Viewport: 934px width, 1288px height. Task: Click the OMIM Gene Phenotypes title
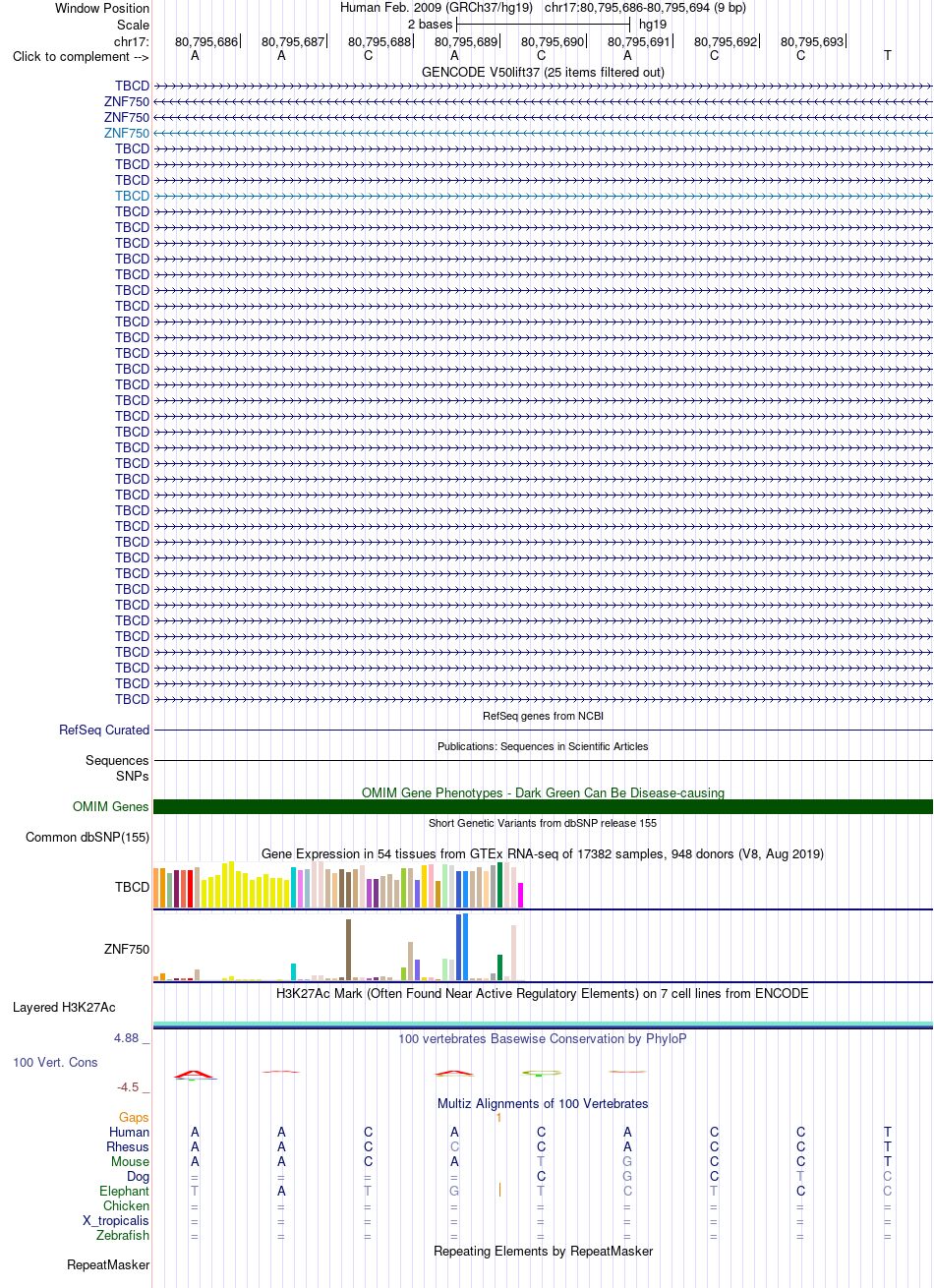coord(543,792)
